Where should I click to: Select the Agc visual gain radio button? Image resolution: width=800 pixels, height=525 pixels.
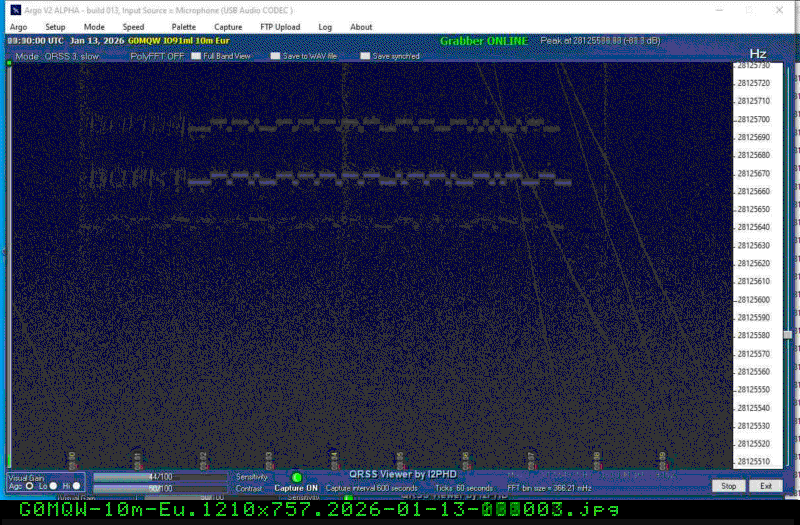click(x=29, y=486)
